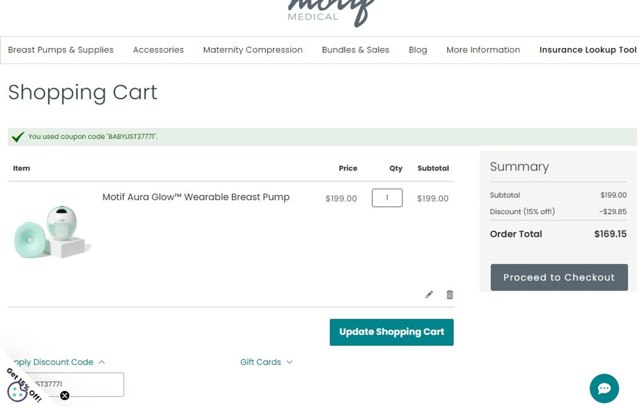Open the Accessories menu
Image resolution: width=640 pixels, height=407 pixels.
(158, 50)
